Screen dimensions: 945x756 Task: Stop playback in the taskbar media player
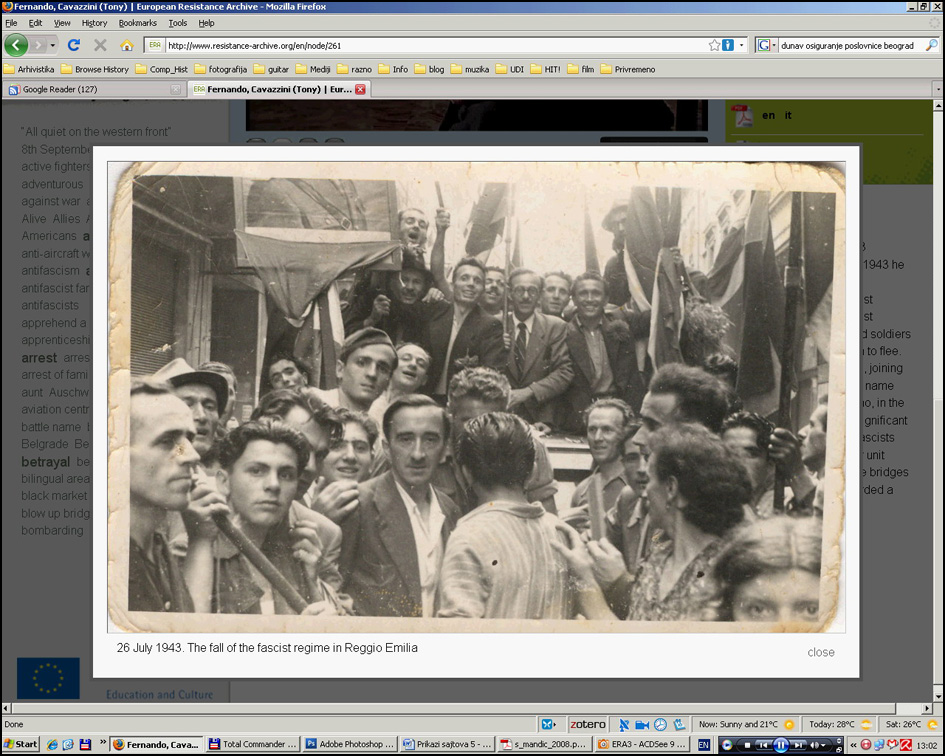[746, 744]
